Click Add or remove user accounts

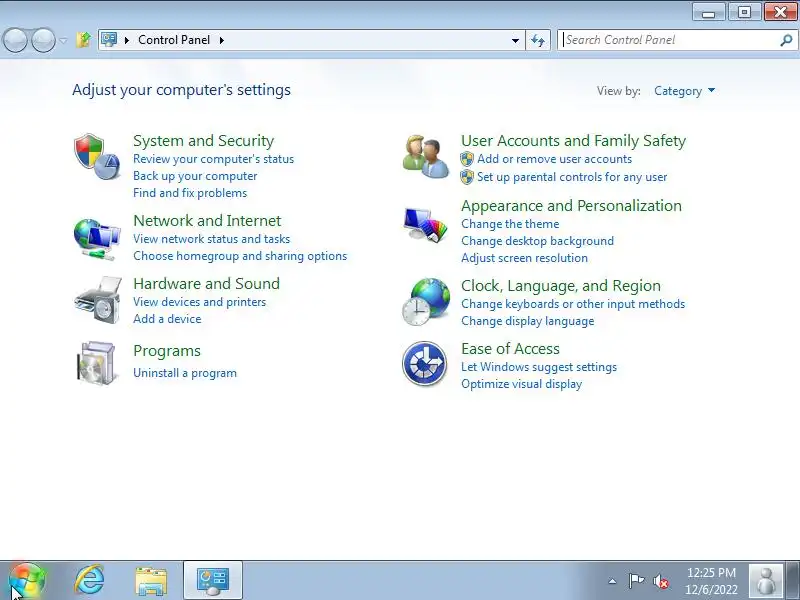[x=555, y=159]
